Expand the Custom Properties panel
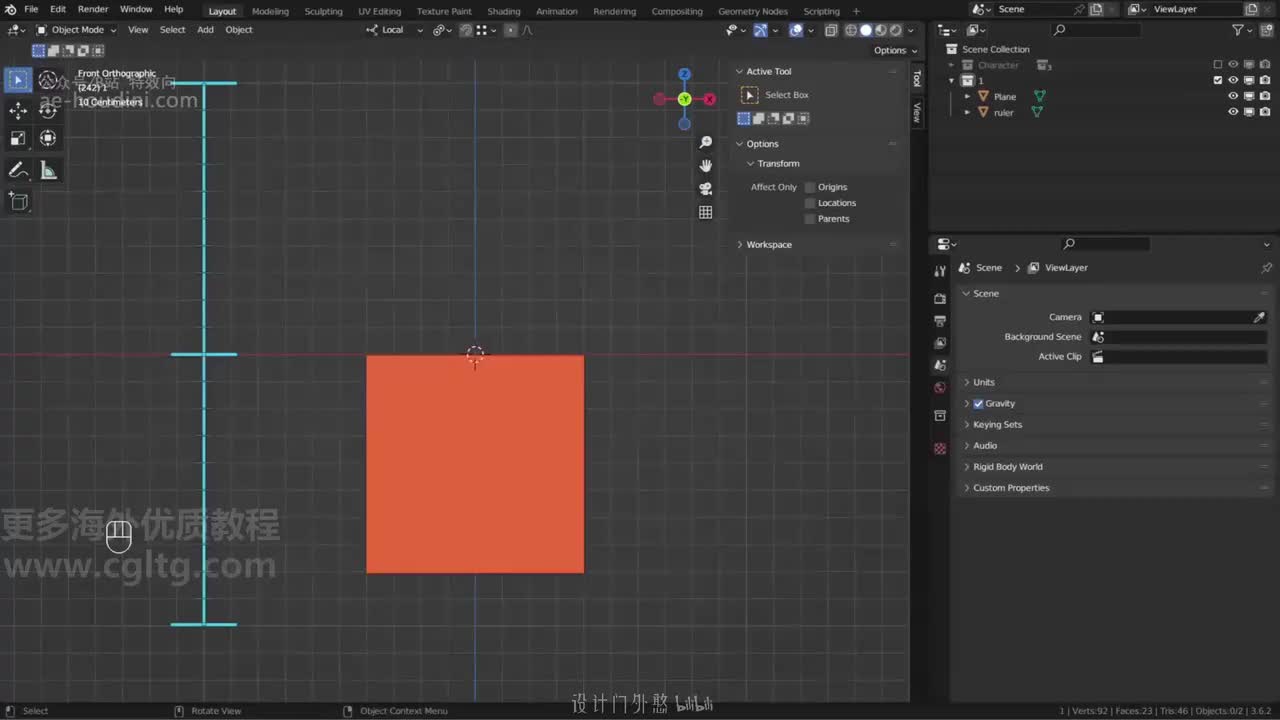Viewport: 1280px width, 720px height. coord(1011,488)
